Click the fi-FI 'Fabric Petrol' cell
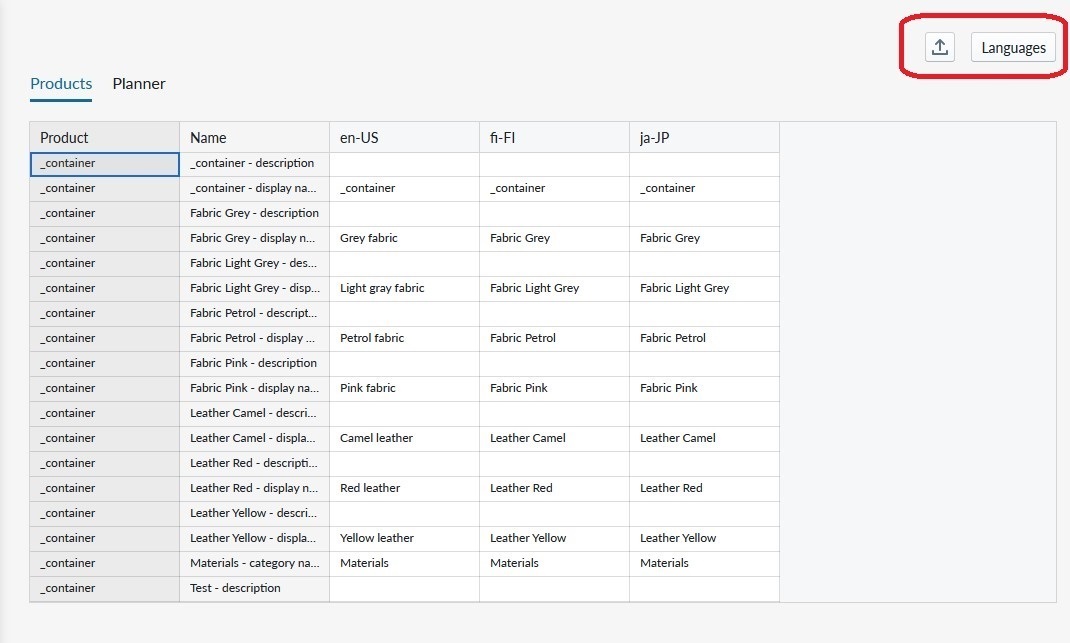The image size is (1070, 643). coord(555,339)
